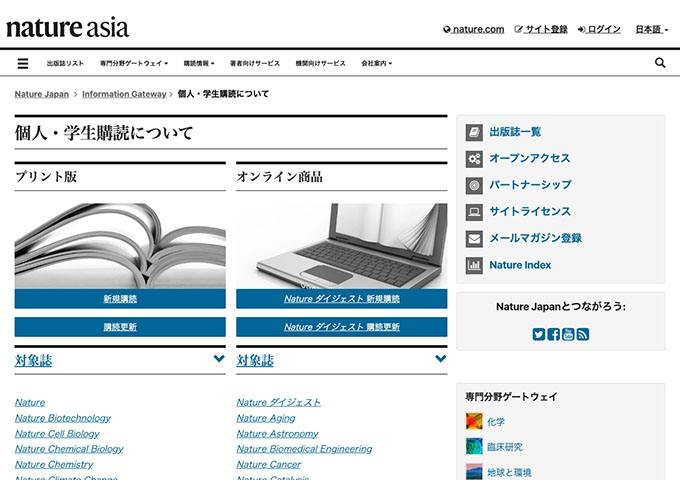Click the envelope icon beside メールマガジン登録
680x480 pixels.
point(474,239)
